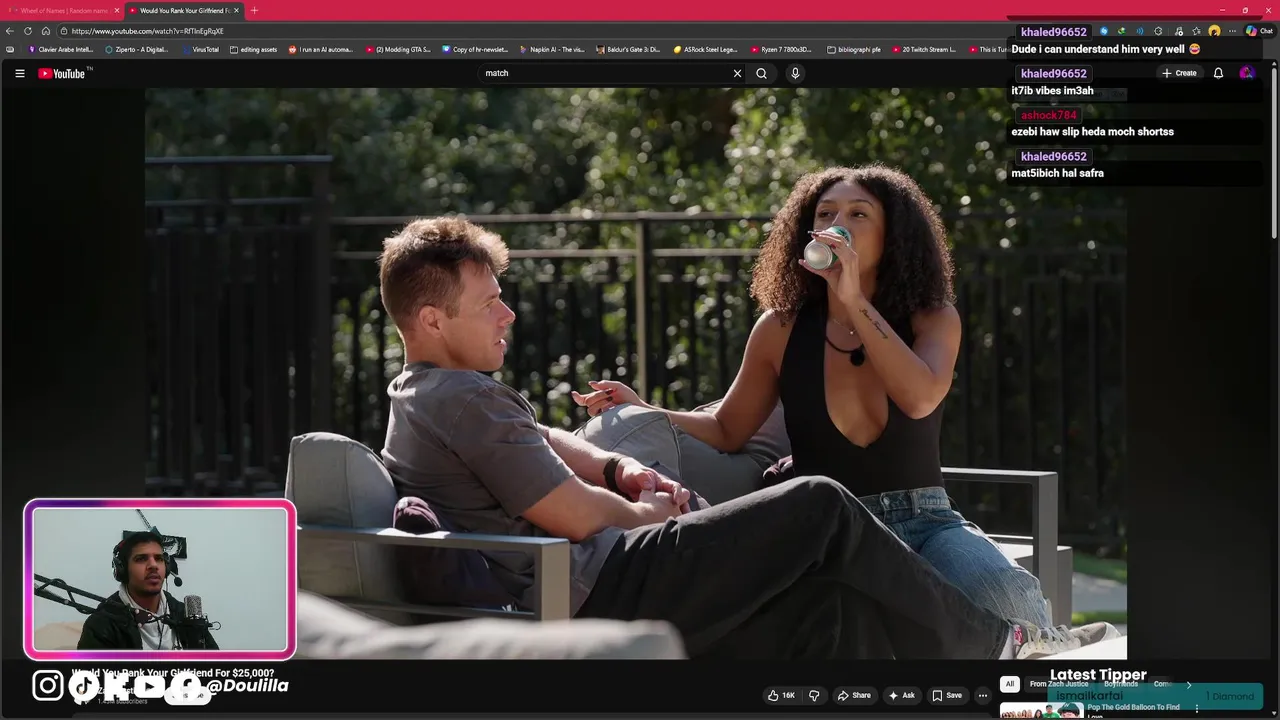1280x720 pixels.
Task: Show more filter chips with arrow
Action: (1188, 684)
